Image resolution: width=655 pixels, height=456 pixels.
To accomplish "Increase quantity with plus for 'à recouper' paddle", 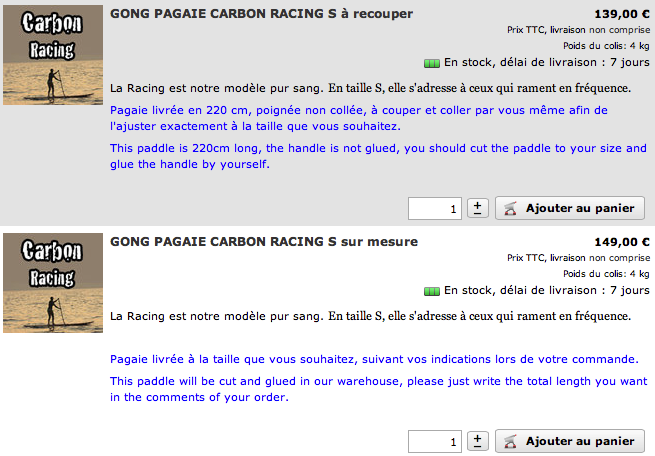I will coord(477,205).
